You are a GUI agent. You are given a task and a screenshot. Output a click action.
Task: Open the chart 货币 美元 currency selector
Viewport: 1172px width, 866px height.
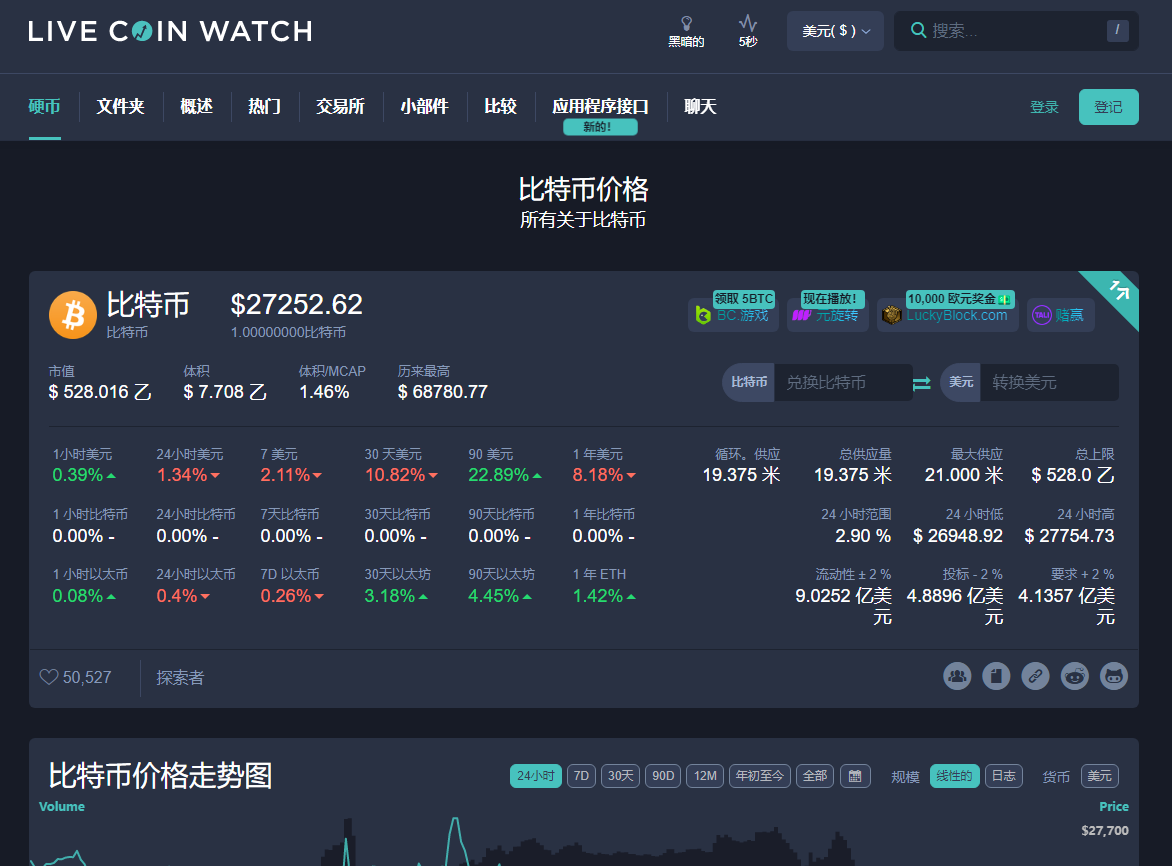pyautogui.click(x=1099, y=776)
